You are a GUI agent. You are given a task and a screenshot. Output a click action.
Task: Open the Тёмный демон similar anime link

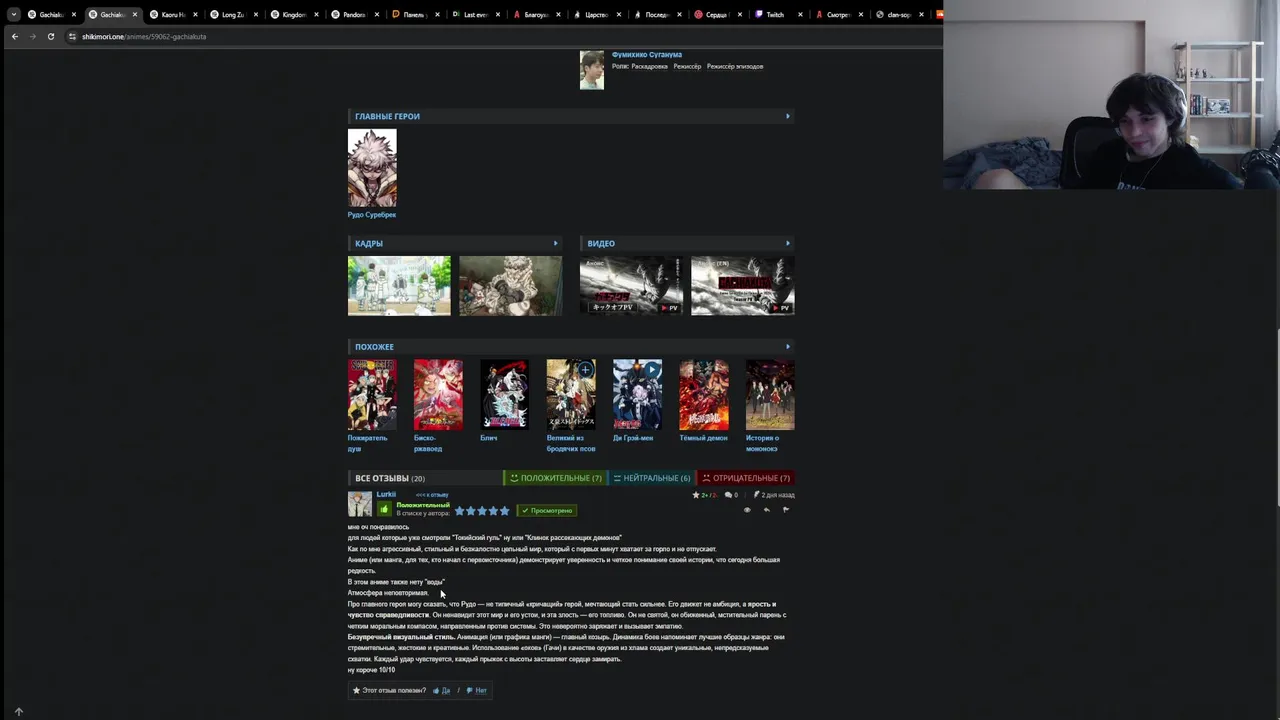(704, 438)
